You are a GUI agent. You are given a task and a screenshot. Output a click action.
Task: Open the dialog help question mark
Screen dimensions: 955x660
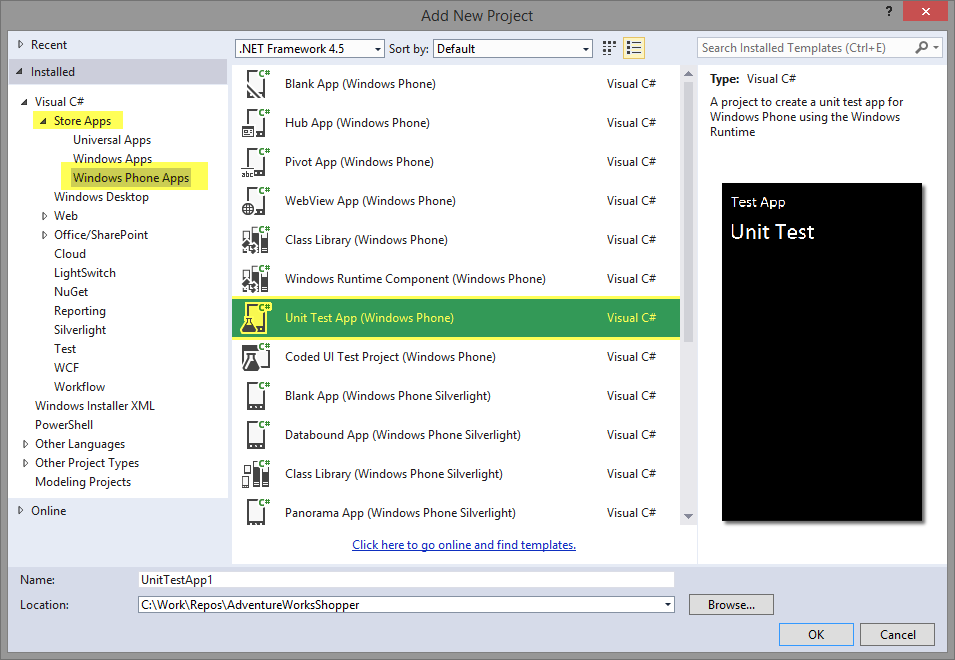tap(889, 12)
